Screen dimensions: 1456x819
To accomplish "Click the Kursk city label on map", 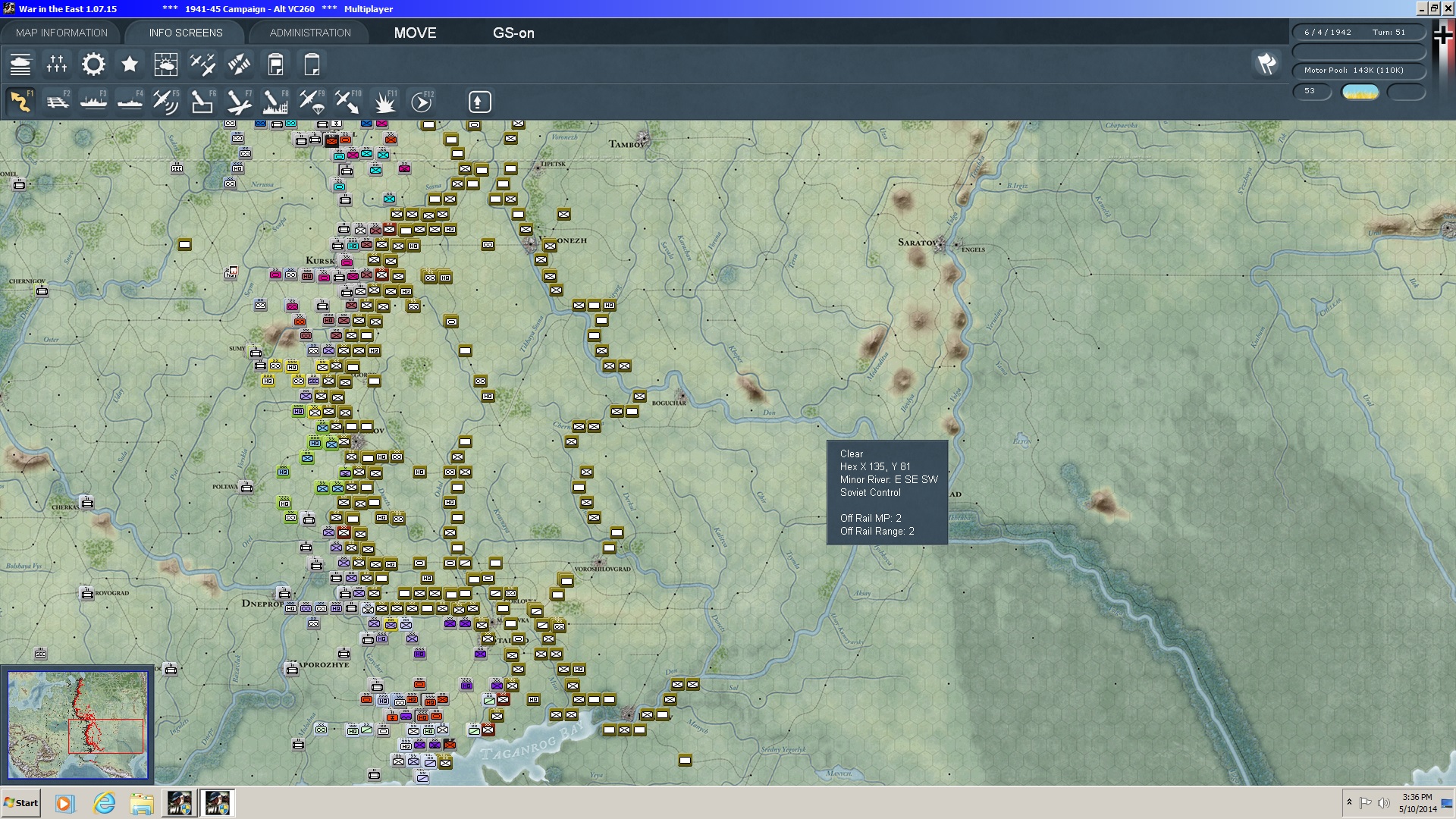I will click(320, 260).
